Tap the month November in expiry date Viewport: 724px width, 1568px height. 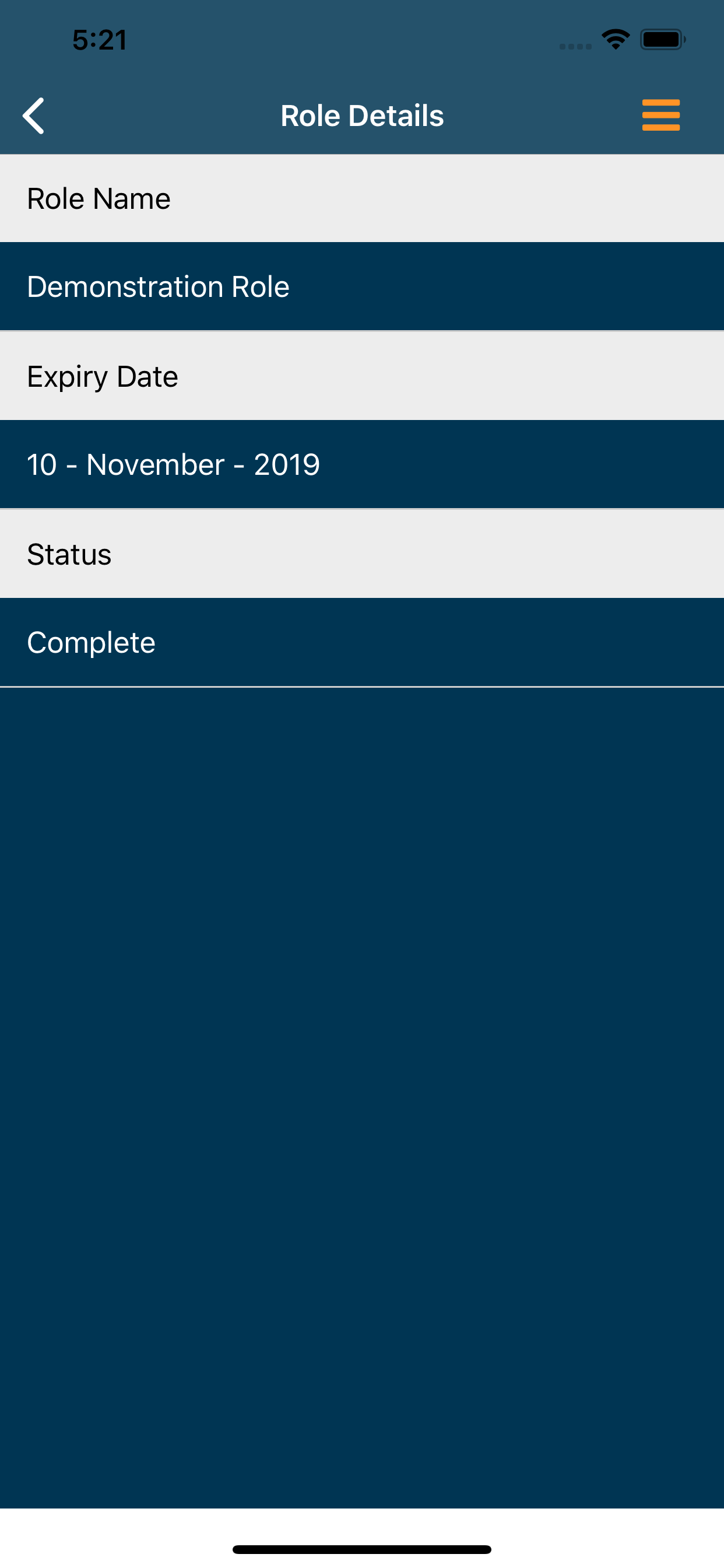(156, 465)
